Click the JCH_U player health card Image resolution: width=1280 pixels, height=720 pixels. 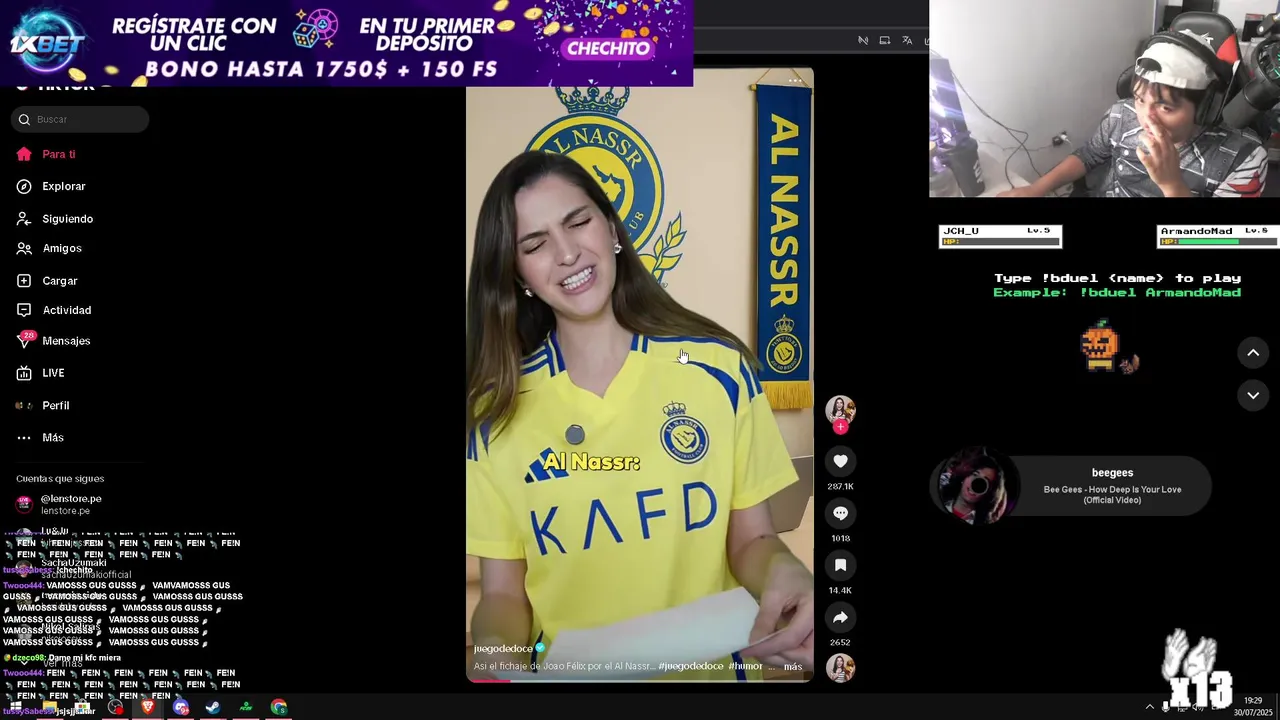[1000, 236]
